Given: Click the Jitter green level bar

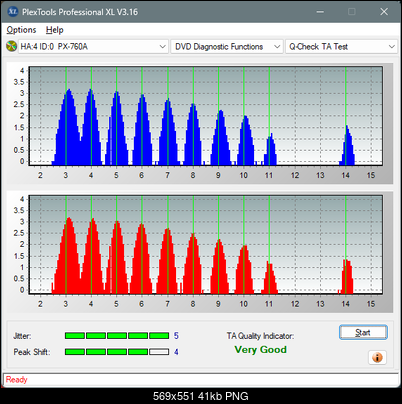Looking at the screenshot, I should 117,336.
